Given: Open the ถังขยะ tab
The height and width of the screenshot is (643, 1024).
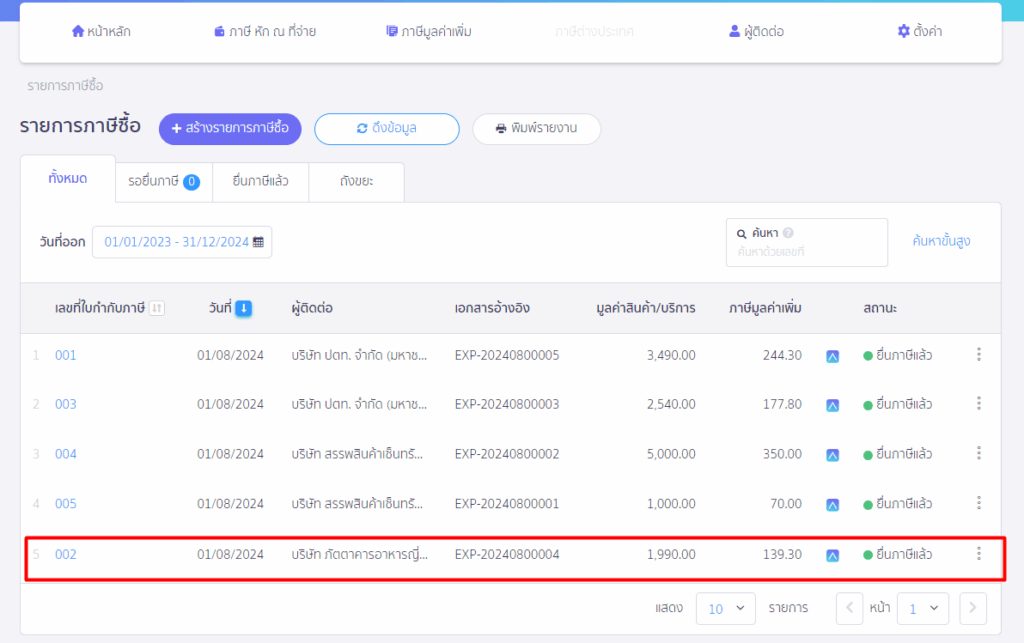Looking at the screenshot, I should pos(356,182).
